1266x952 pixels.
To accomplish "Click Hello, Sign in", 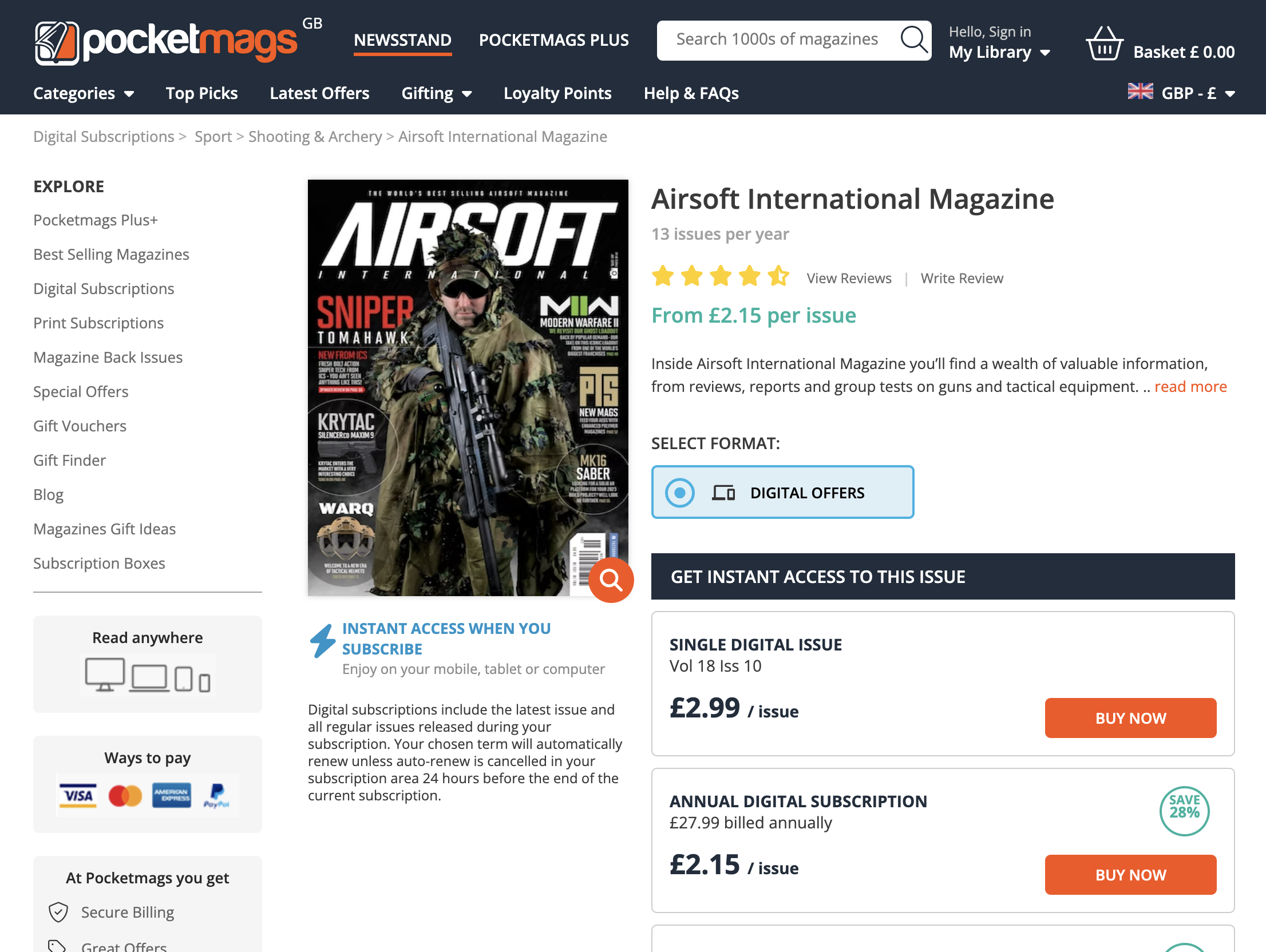I will [990, 31].
